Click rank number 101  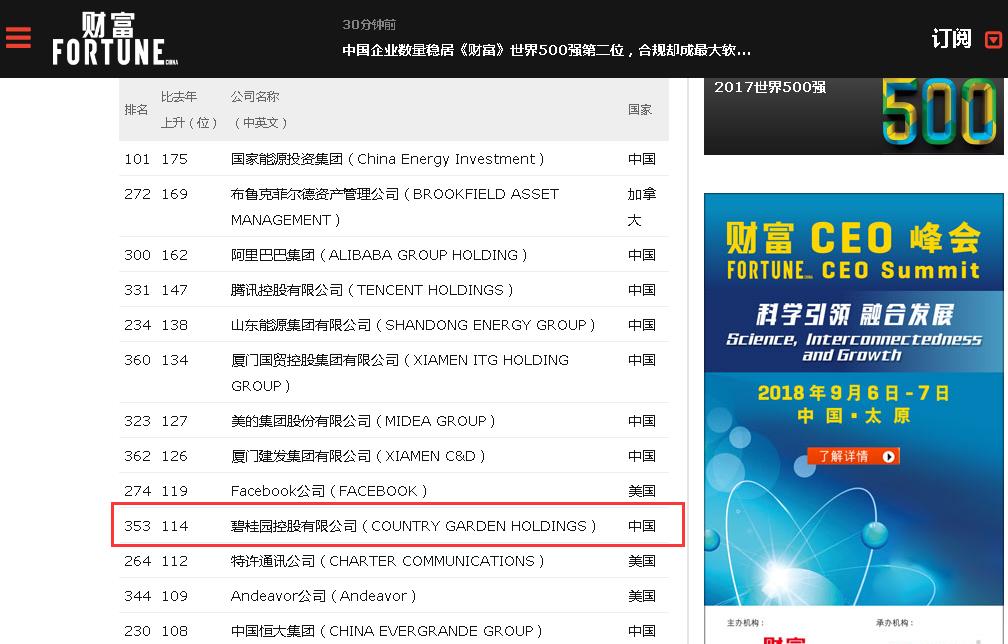[x=137, y=159]
